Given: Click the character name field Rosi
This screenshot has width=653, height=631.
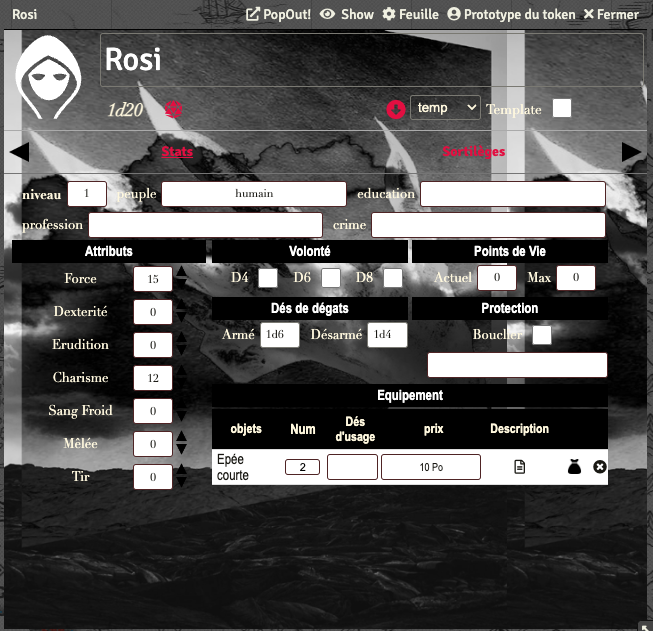Looking at the screenshot, I should [x=371, y=60].
